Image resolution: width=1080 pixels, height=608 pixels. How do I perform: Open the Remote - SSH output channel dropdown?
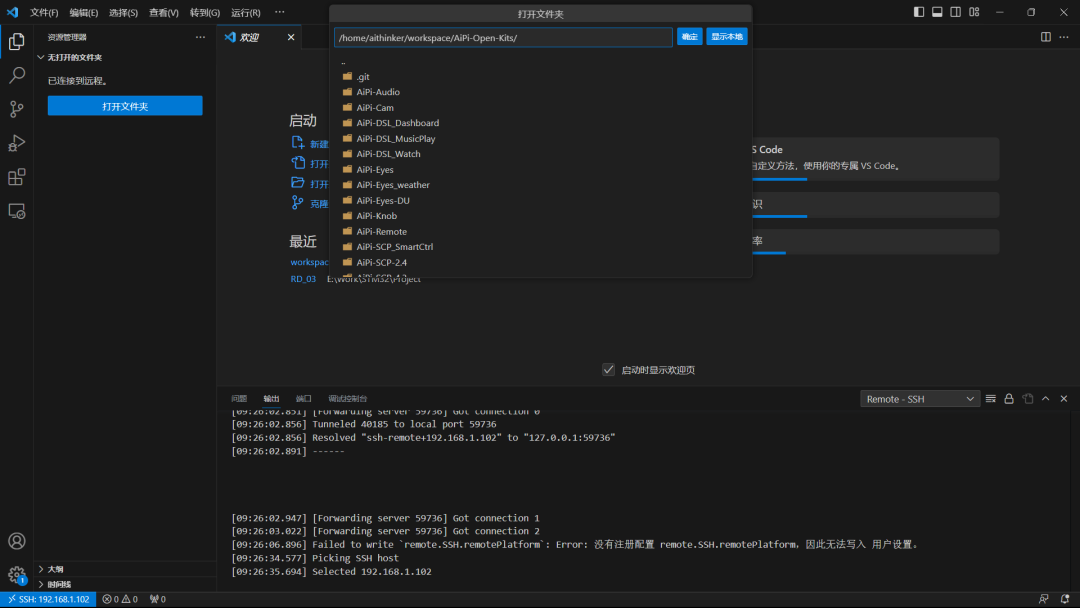(920, 399)
